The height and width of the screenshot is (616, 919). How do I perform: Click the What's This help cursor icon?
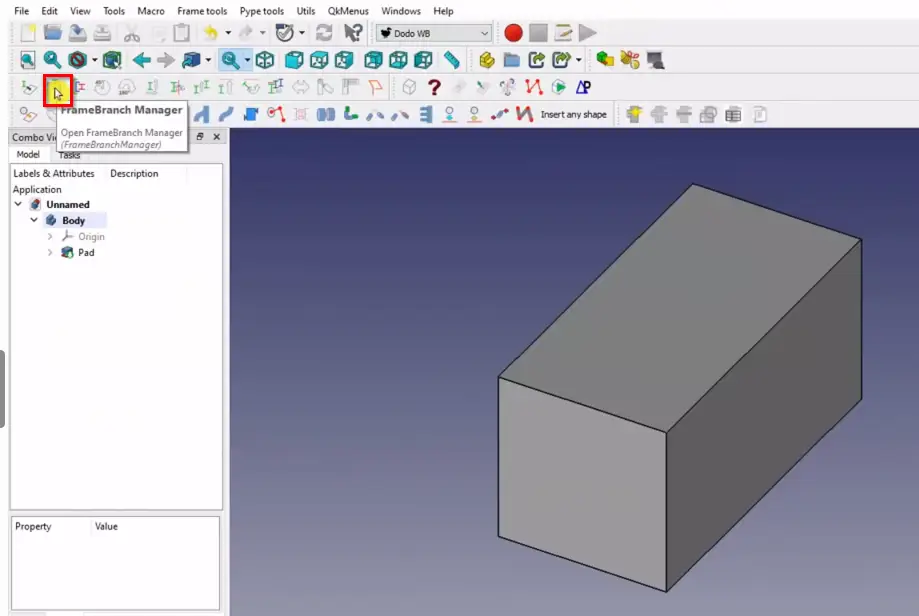point(353,33)
